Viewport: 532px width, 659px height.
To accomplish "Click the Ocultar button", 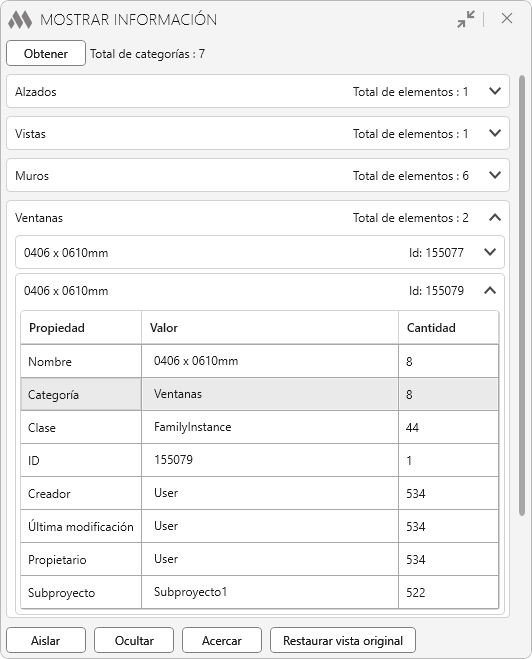I will coord(134,640).
